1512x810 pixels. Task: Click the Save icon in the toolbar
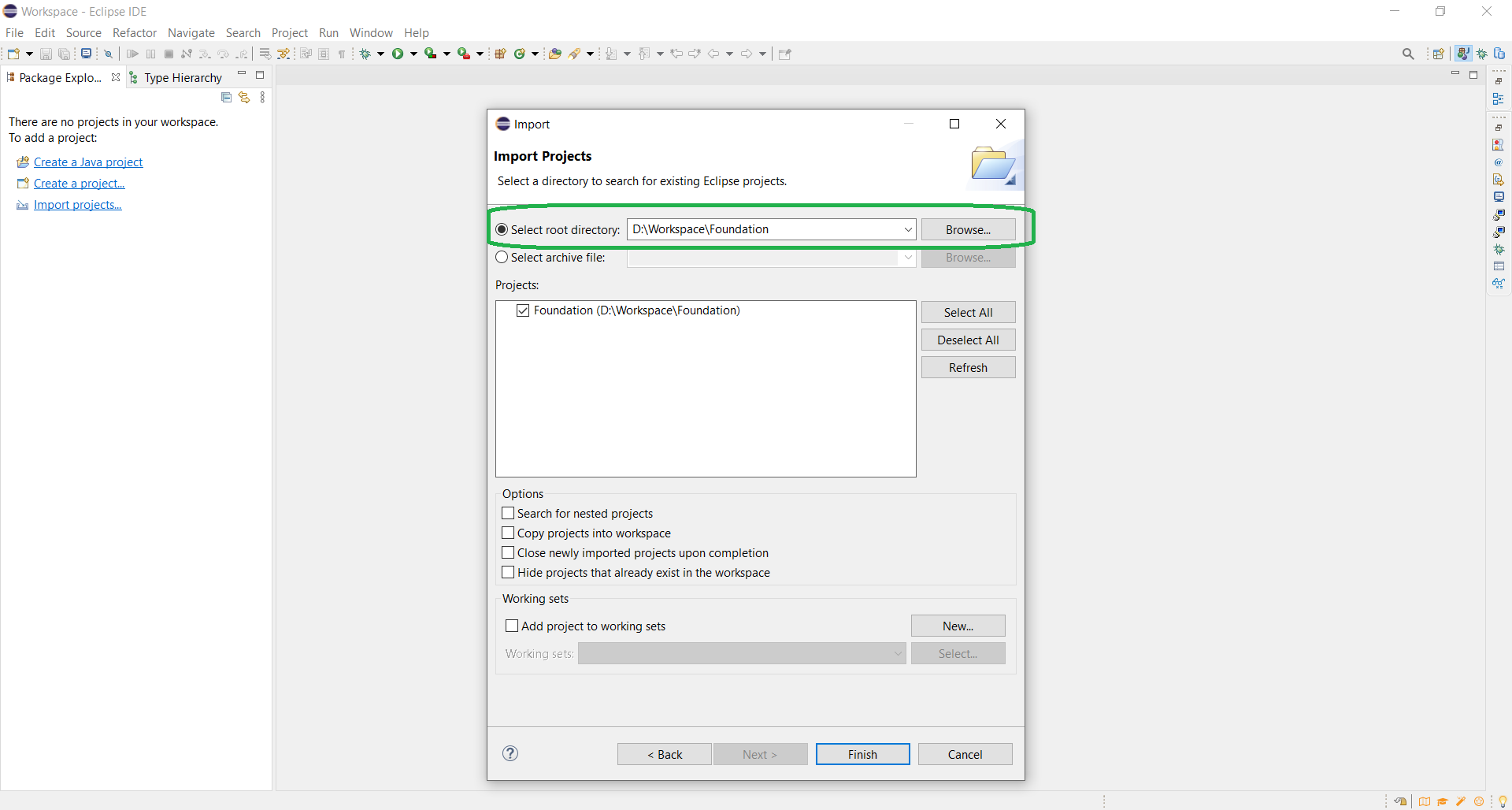coord(46,54)
